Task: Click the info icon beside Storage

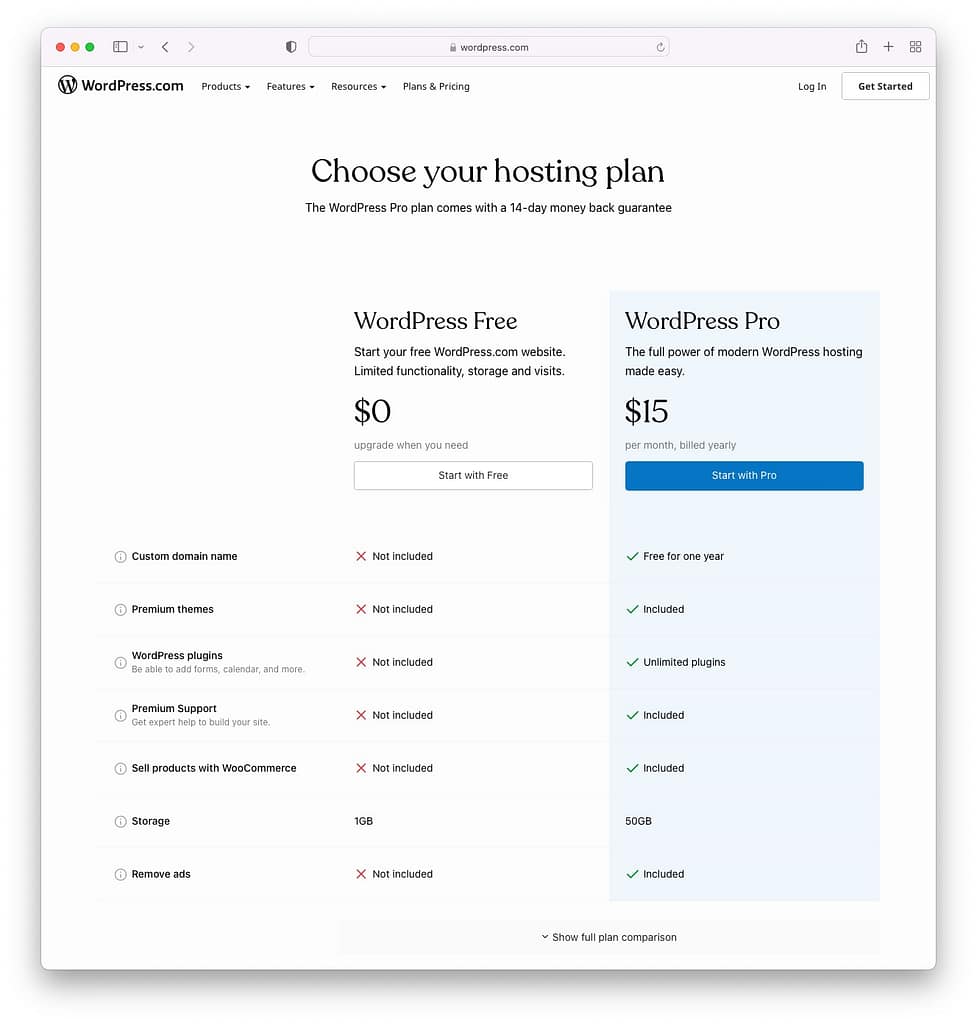Action: (x=120, y=821)
